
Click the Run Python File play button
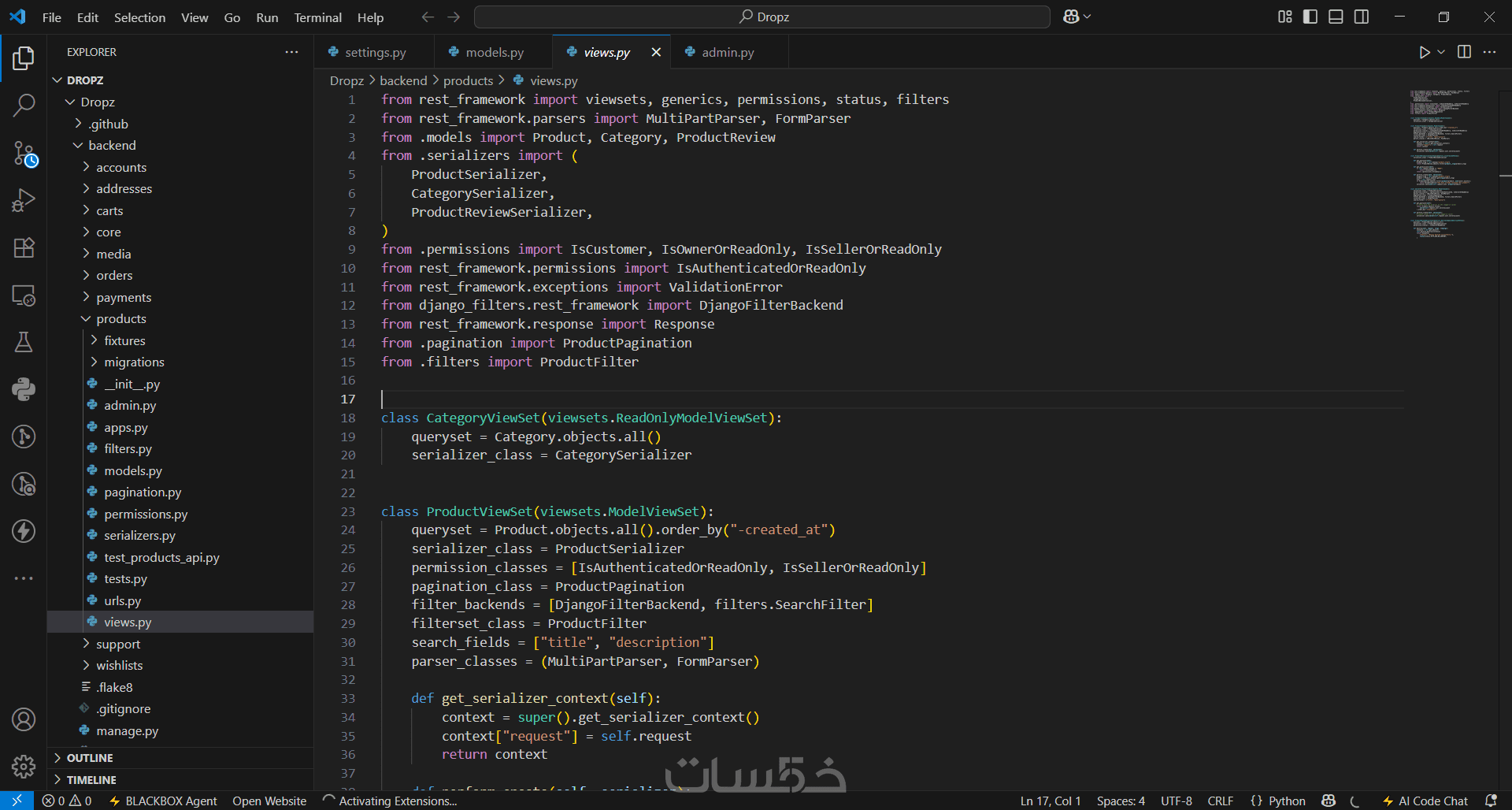[1424, 52]
